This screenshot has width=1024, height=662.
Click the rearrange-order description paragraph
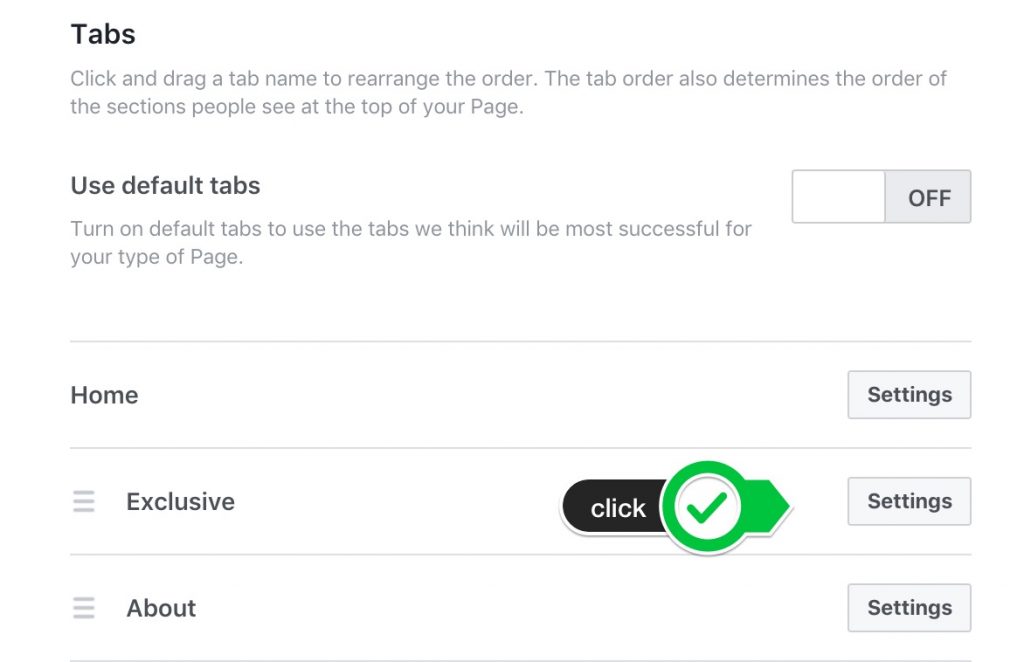pyautogui.click(x=508, y=92)
